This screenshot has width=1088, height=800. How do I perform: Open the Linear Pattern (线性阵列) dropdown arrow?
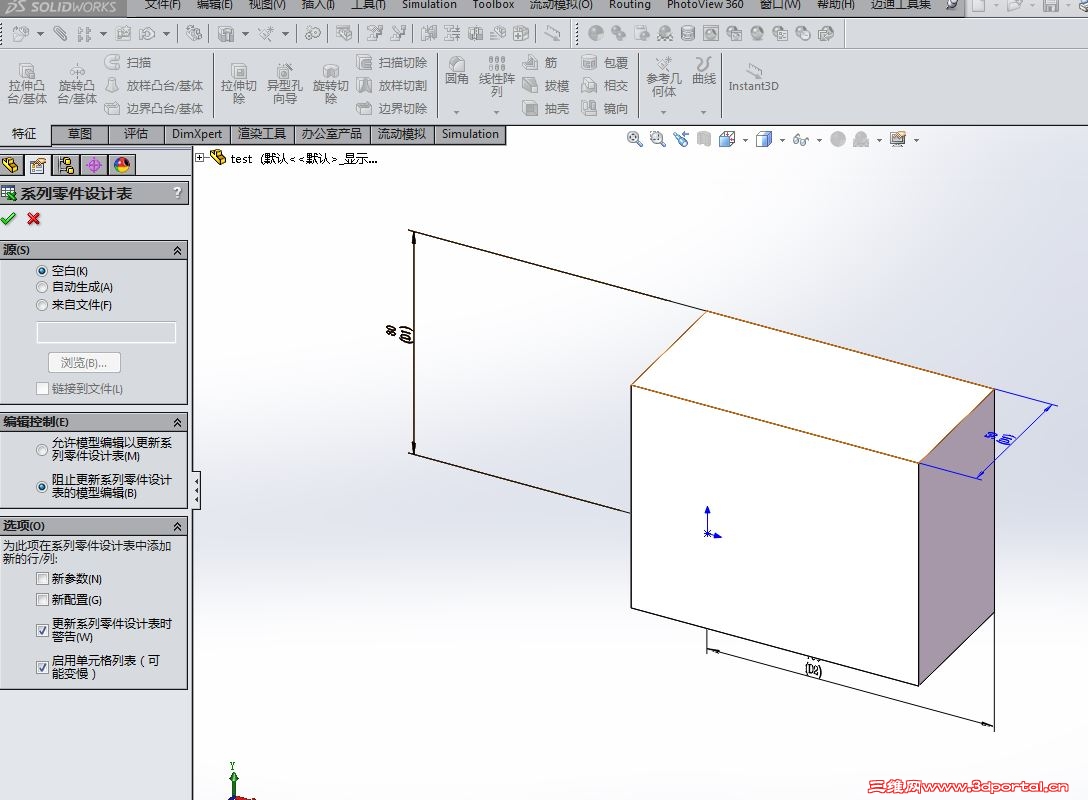point(497,111)
